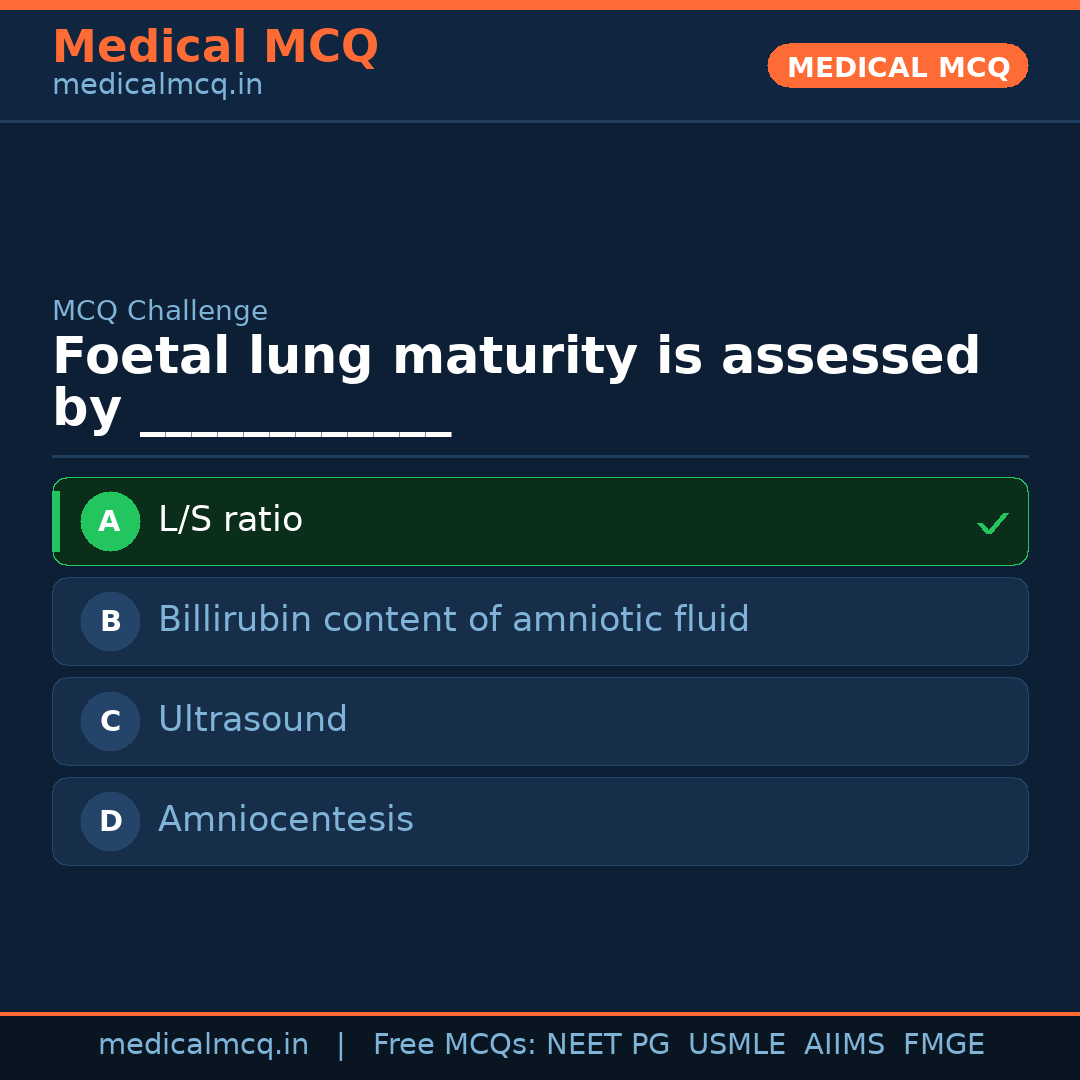Click "USMLE" in the footer
The image size is (1080, 1080).
736,1045
